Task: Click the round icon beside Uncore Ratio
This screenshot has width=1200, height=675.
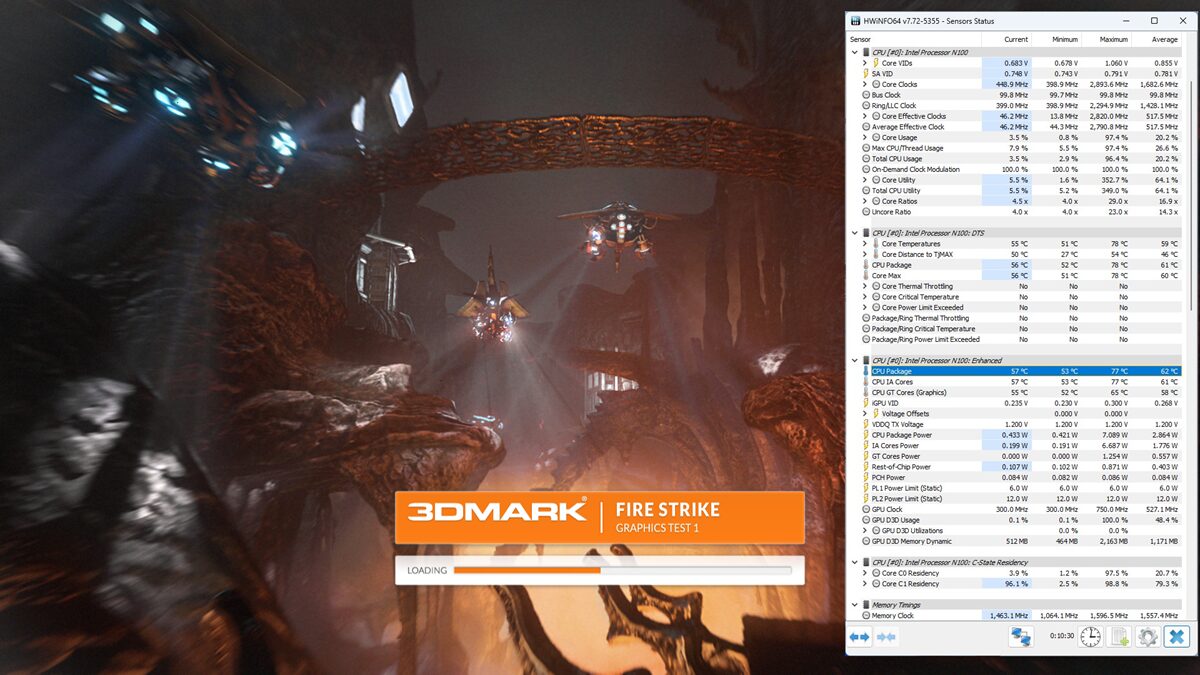Action: (x=866, y=212)
